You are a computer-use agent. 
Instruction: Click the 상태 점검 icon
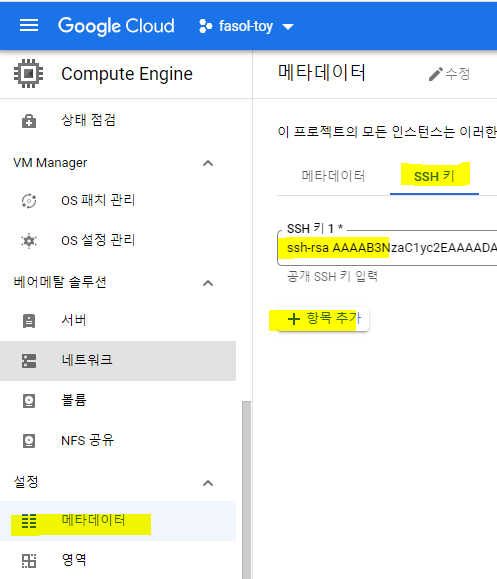(x=29, y=121)
